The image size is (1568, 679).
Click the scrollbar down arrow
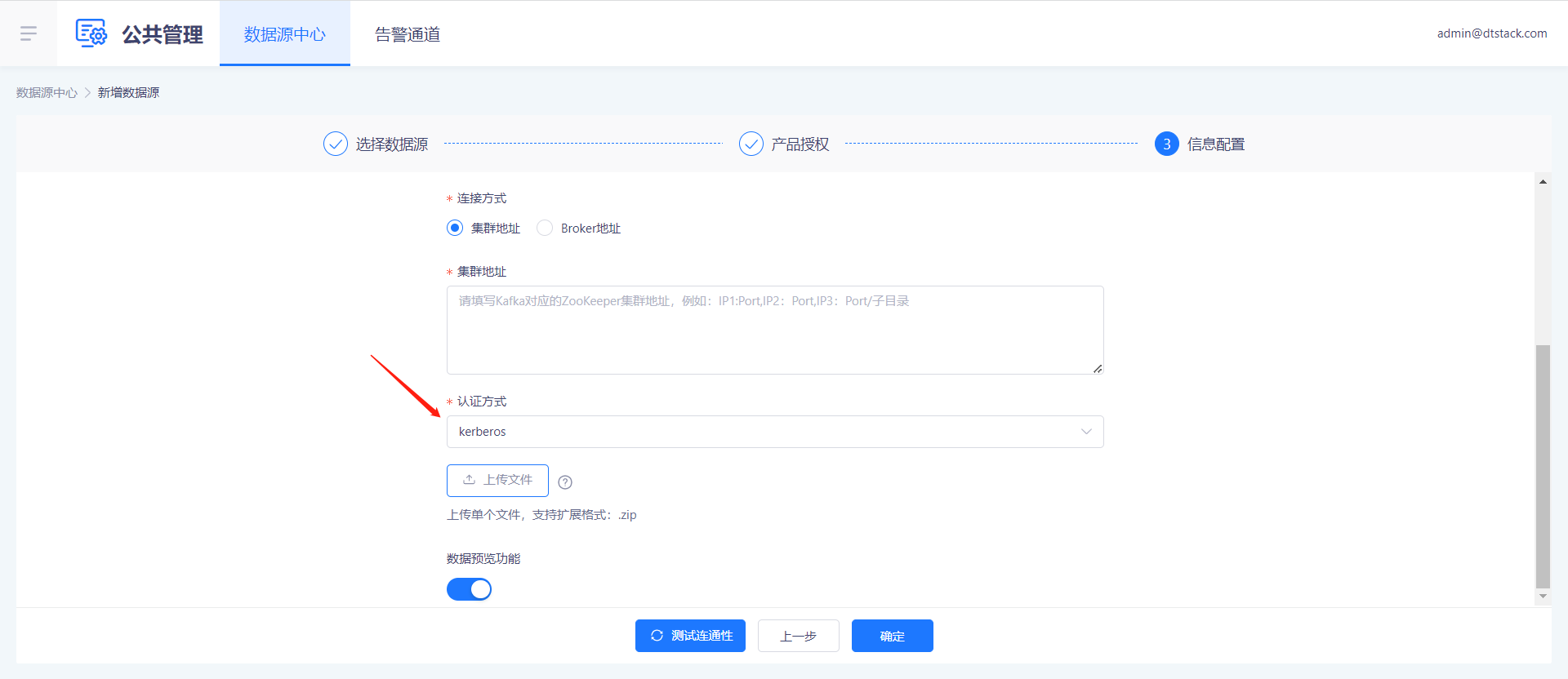[x=1543, y=597]
